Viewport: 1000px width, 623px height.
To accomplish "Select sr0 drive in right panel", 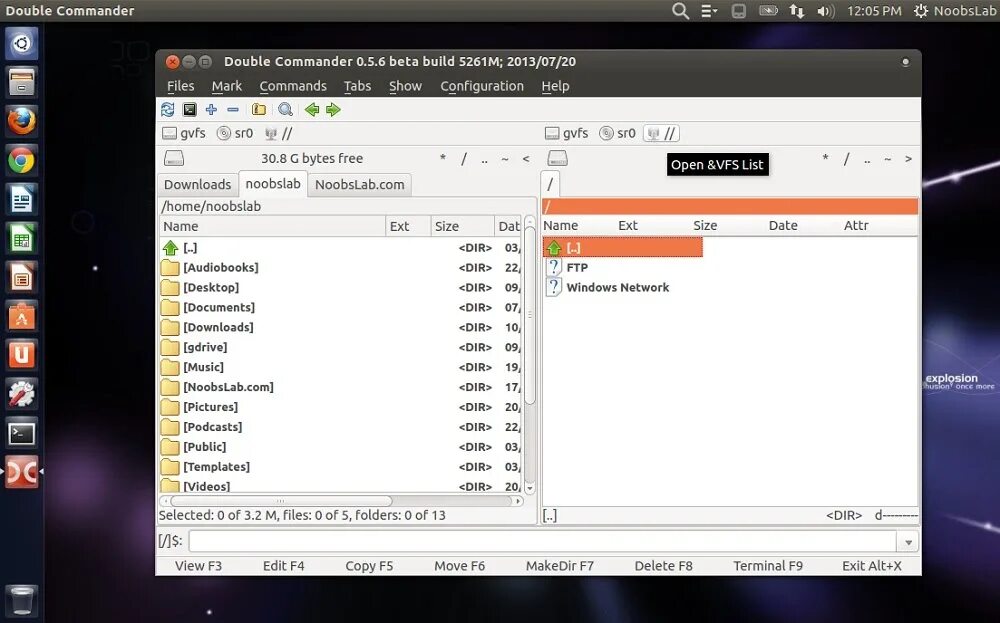I will (x=618, y=133).
